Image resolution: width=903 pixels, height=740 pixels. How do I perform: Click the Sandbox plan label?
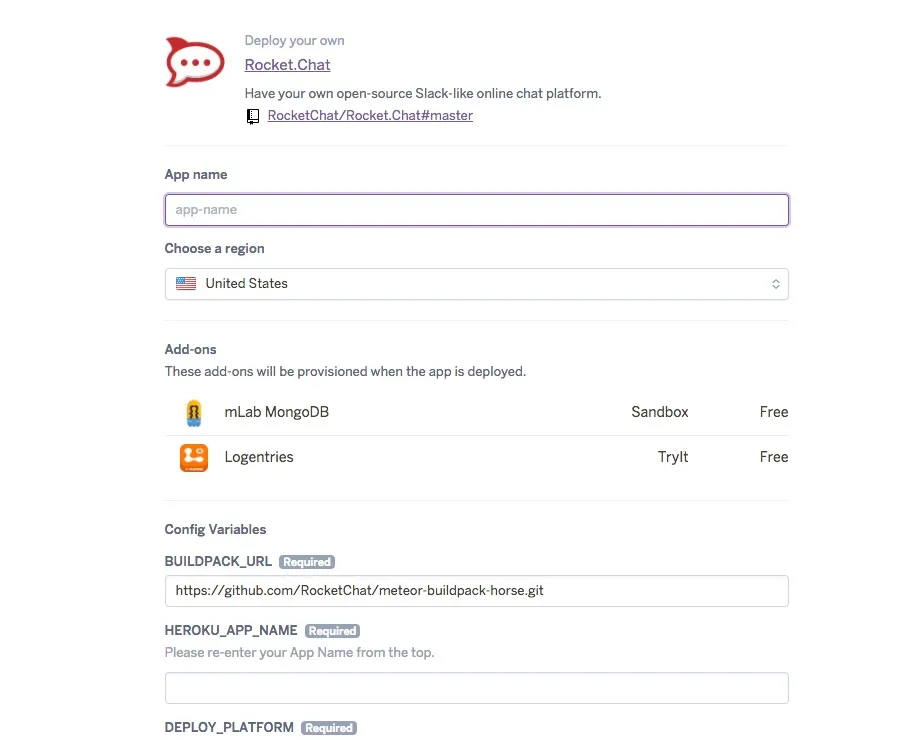click(660, 412)
